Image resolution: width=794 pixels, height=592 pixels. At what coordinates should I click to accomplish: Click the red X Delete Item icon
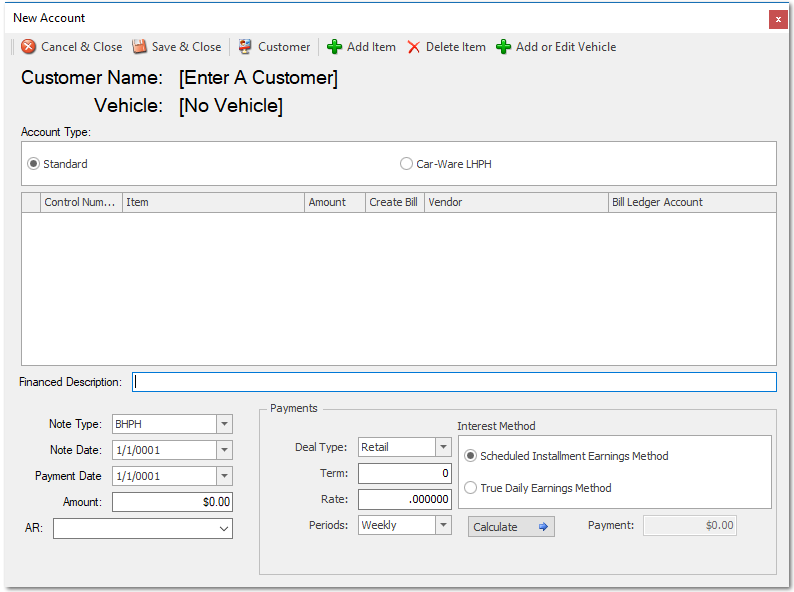(x=414, y=47)
